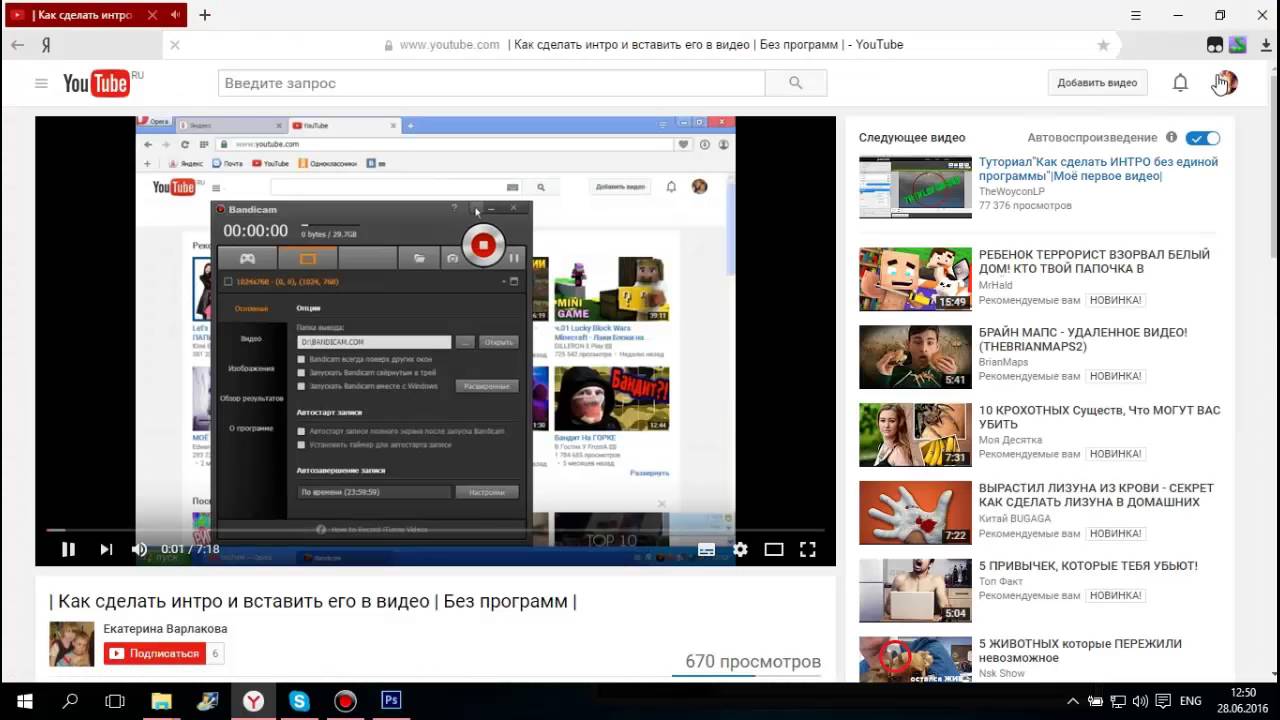Image resolution: width=1280 pixels, height=720 pixels.
Task: Expand the system tray hidden icons
Action: pos(1073,701)
